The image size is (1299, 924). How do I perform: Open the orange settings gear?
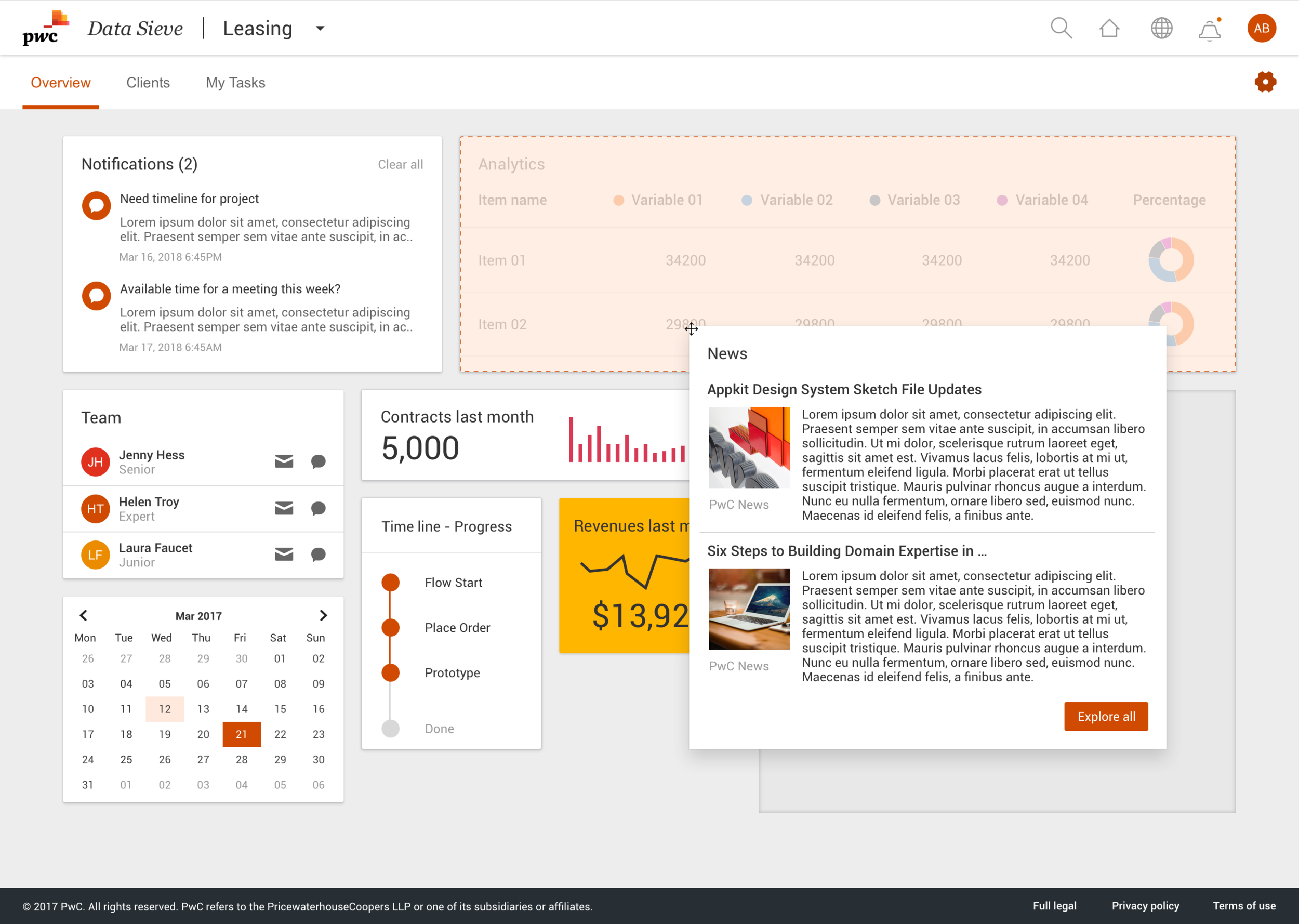tap(1265, 82)
